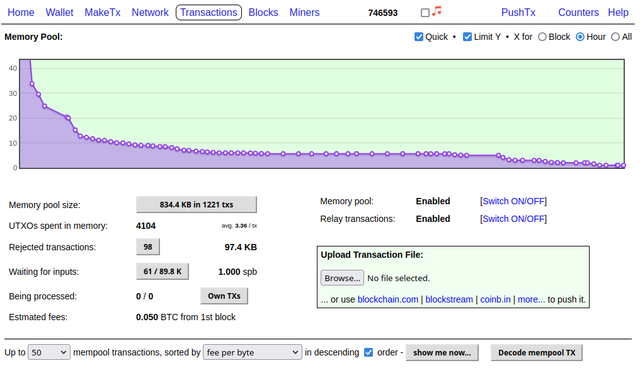Open the PushTx page

[518, 13]
